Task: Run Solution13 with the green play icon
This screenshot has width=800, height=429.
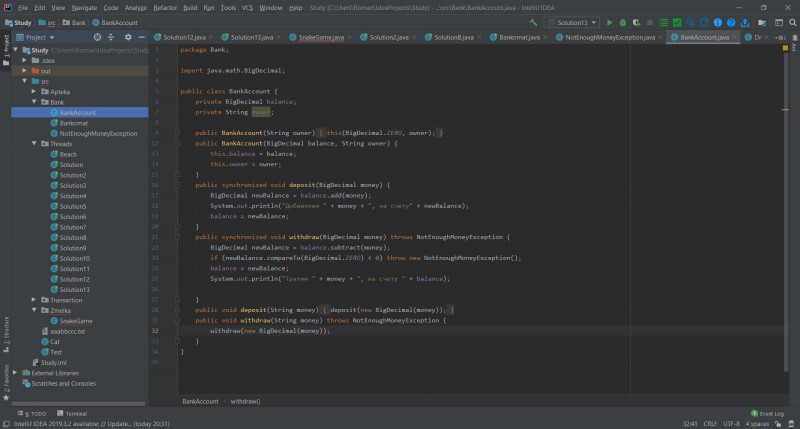Action: point(609,22)
